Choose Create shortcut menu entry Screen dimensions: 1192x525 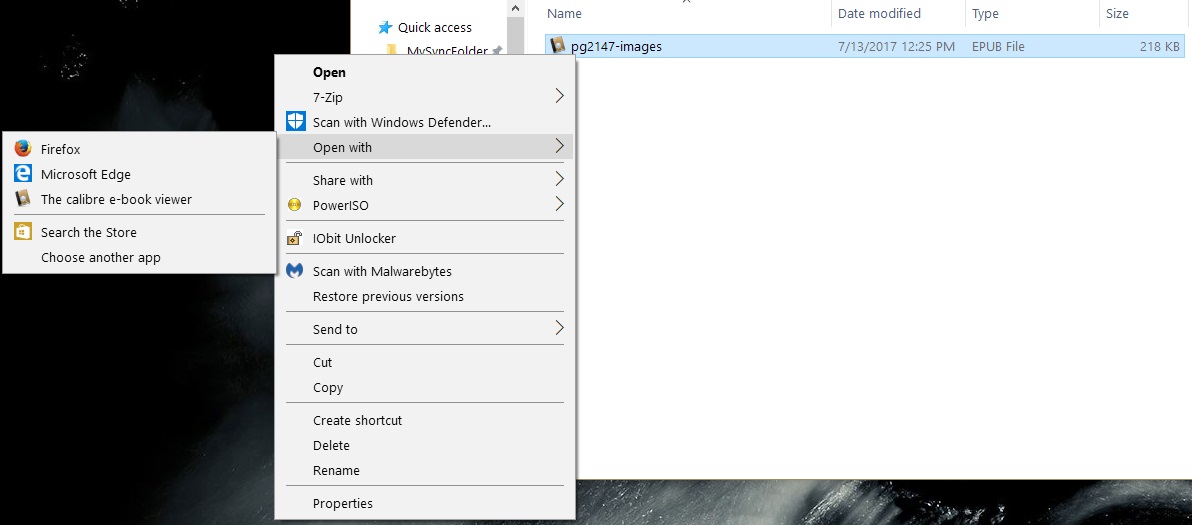click(357, 420)
